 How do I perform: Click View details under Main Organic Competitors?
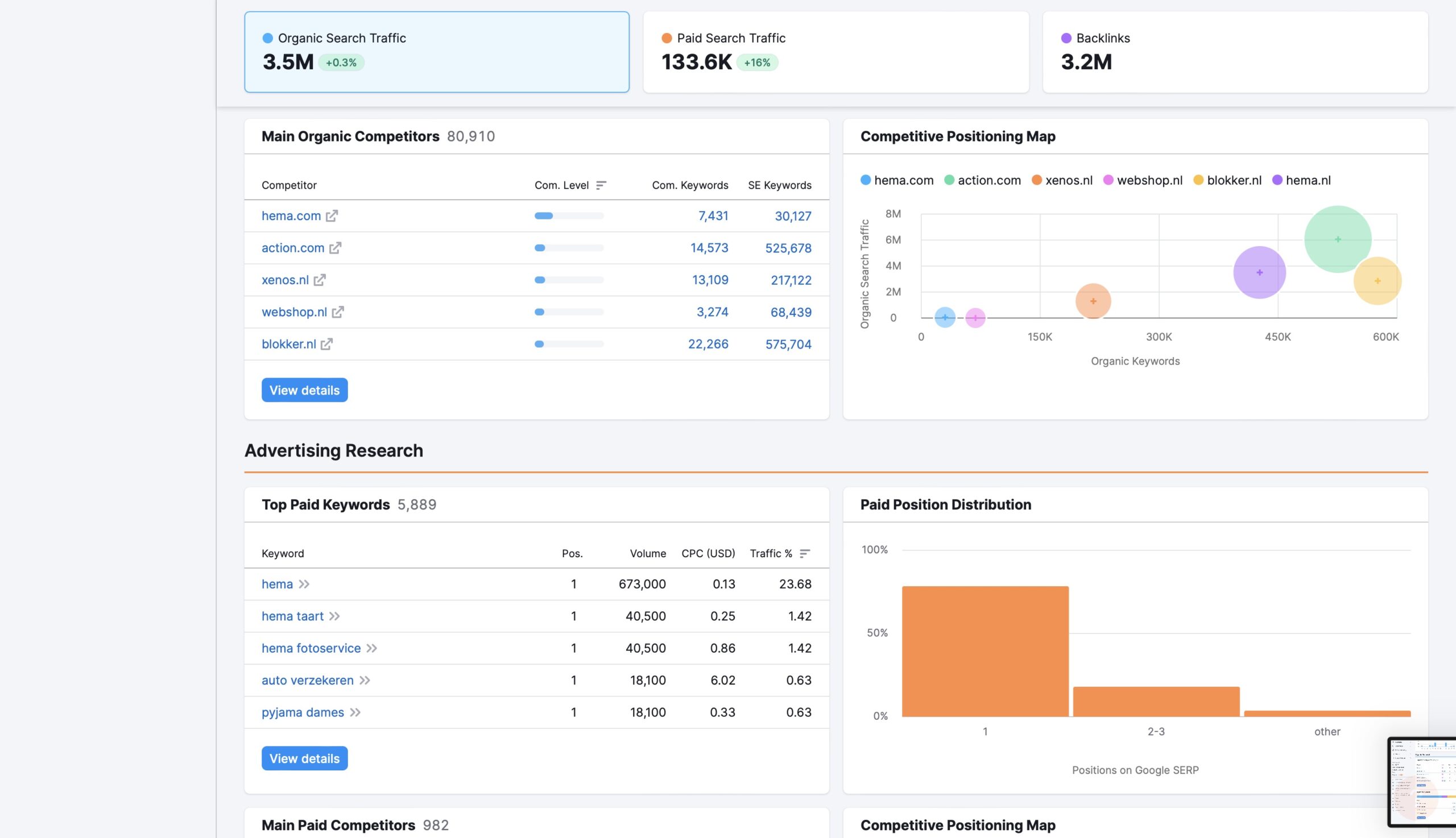pos(304,390)
